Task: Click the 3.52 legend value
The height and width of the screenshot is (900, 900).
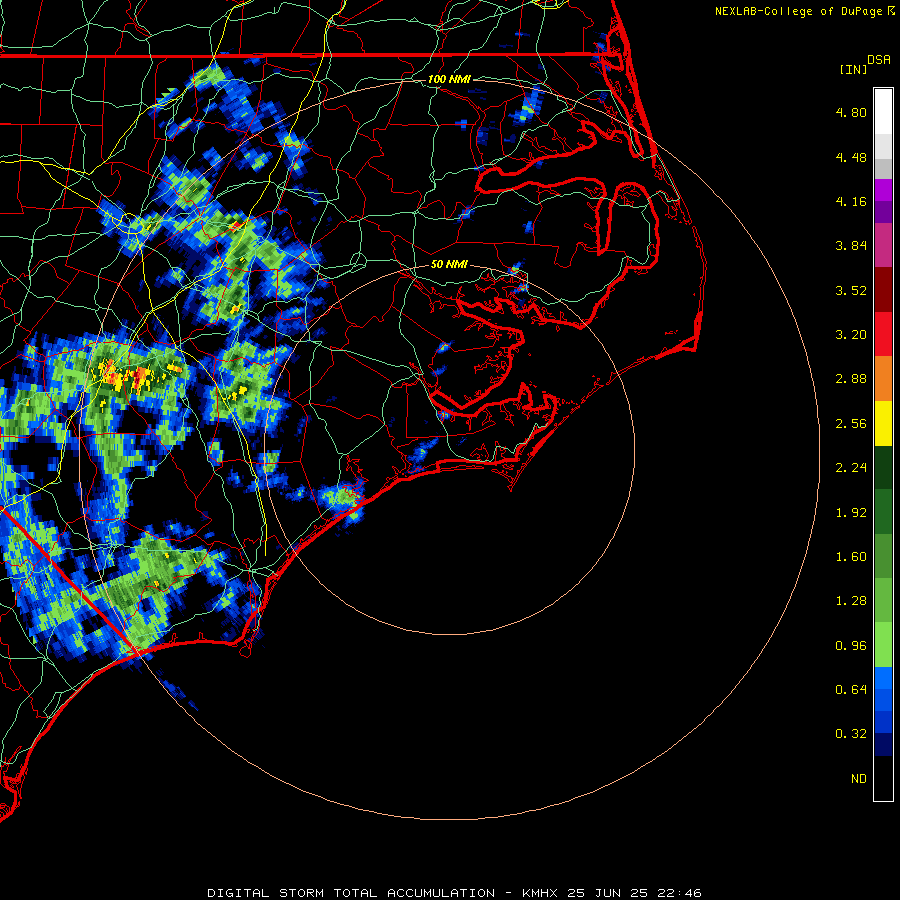Action: pyautogui.click(x=851, y=290)
